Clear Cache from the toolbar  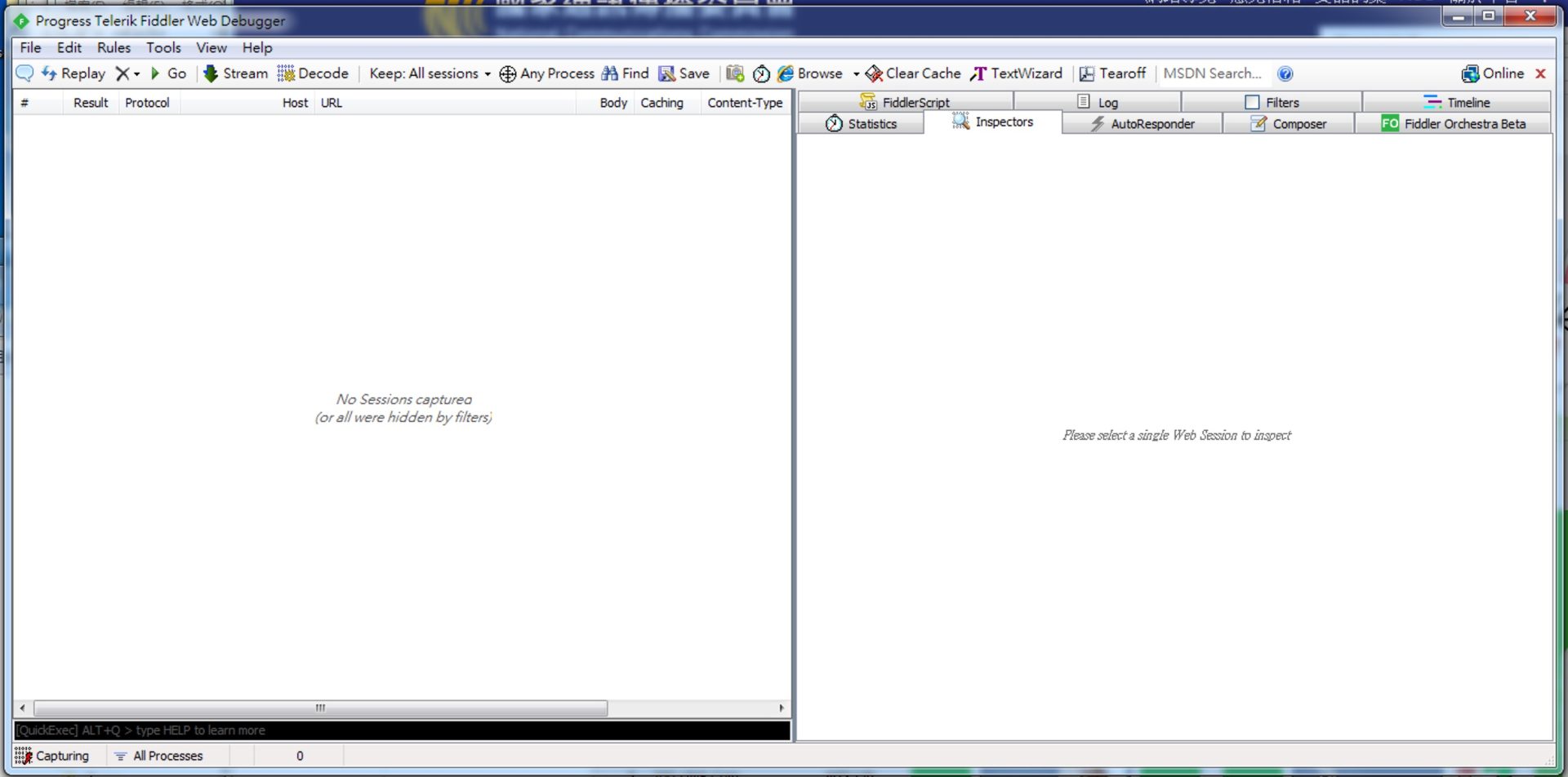click(913, 73)
